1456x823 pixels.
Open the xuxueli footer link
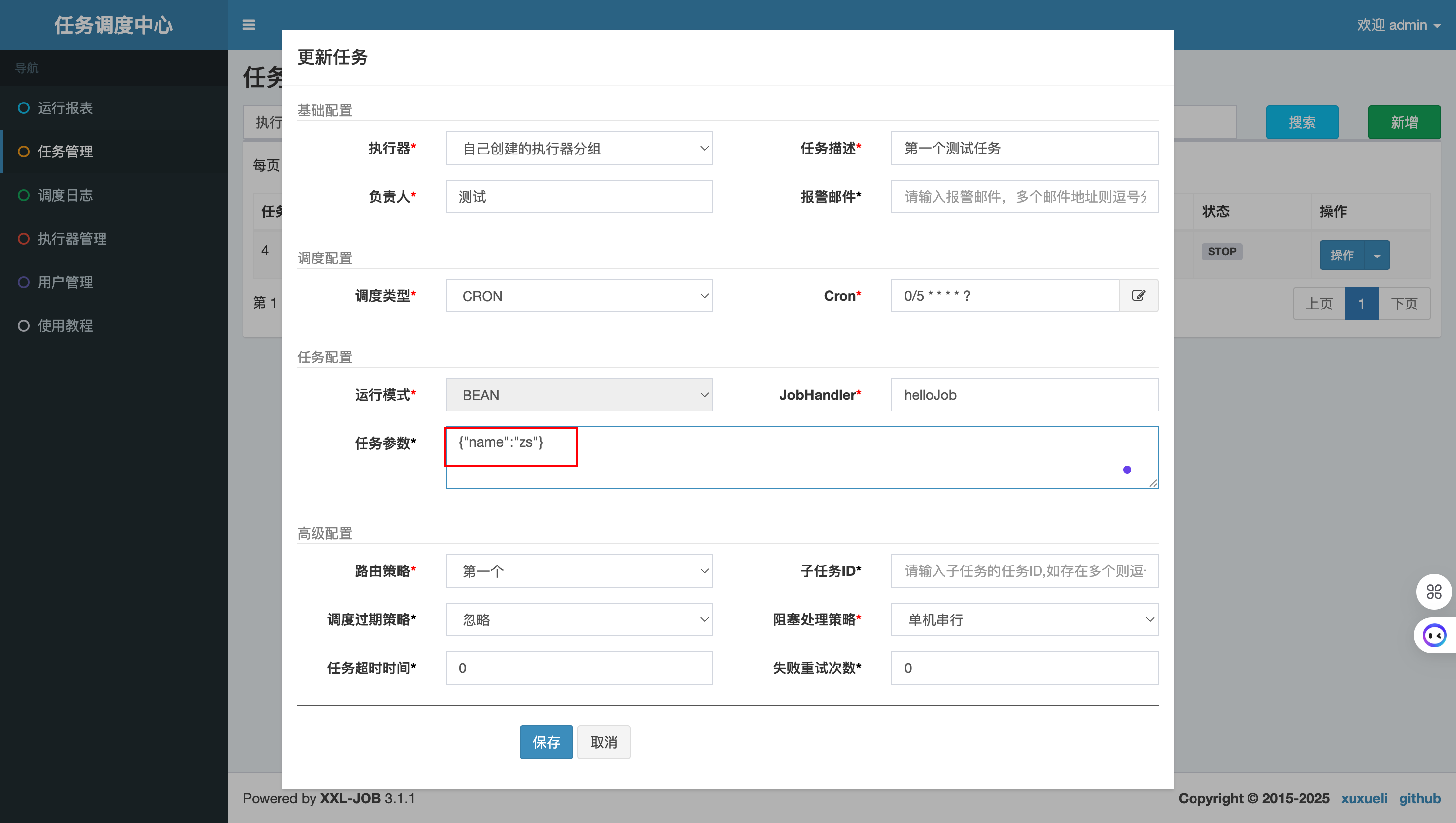click(1364, 798)
